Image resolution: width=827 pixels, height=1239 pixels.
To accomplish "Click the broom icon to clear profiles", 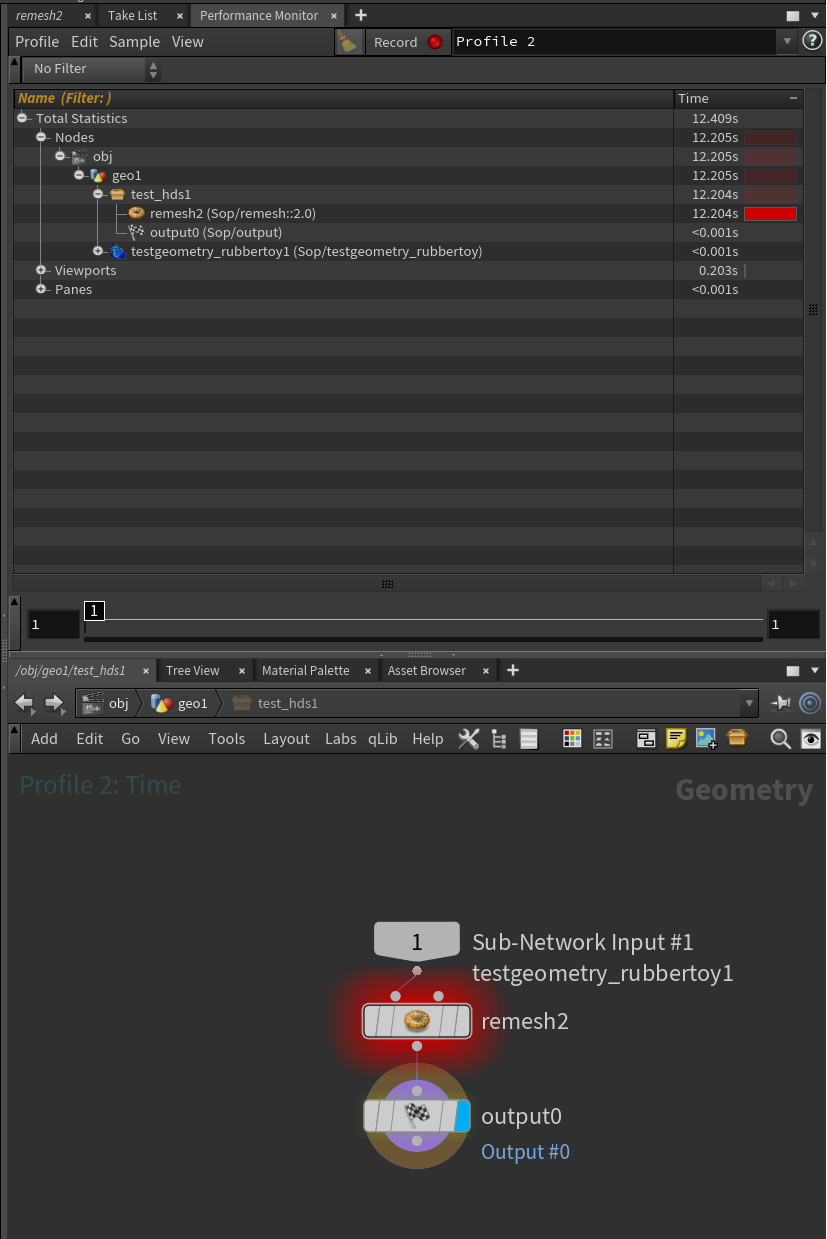I will coord(348,42).
